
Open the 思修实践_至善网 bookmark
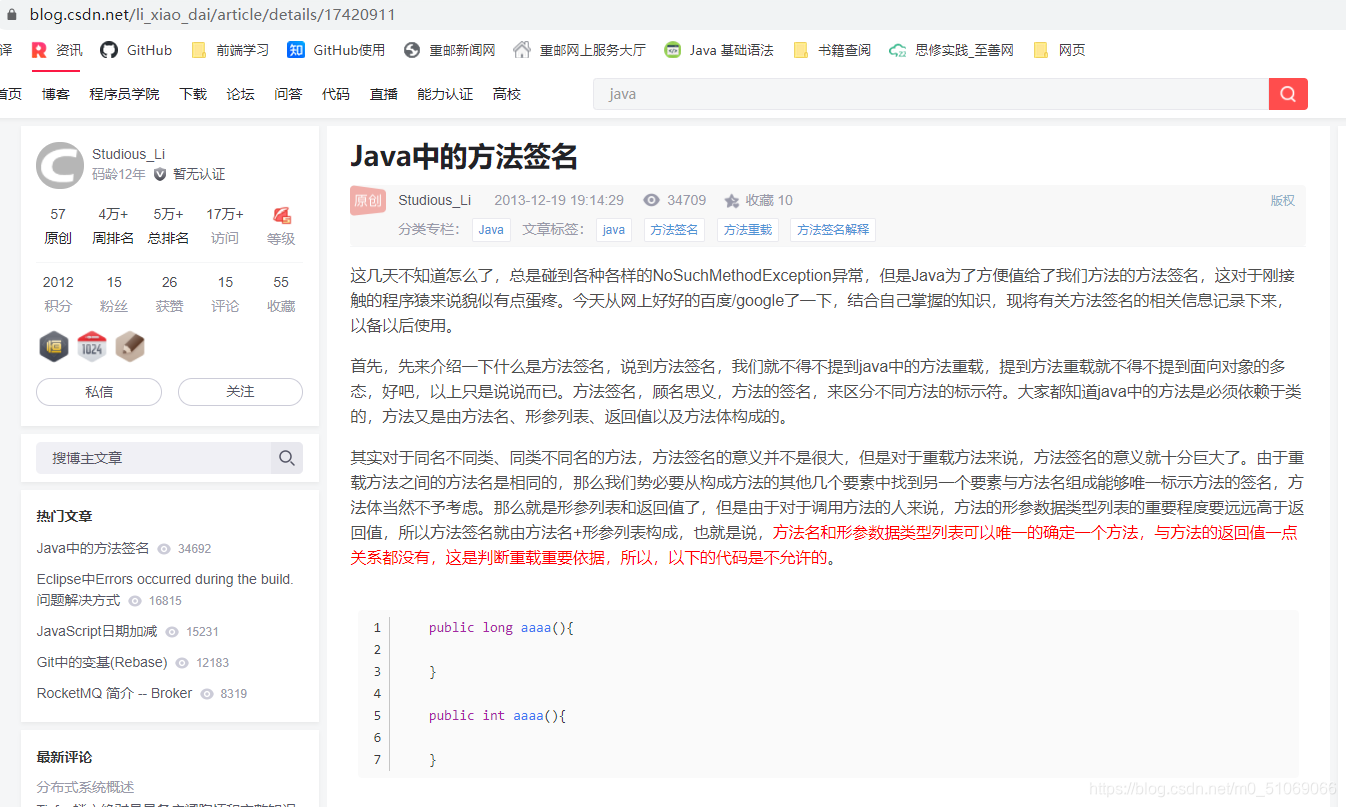pos(952,50)
